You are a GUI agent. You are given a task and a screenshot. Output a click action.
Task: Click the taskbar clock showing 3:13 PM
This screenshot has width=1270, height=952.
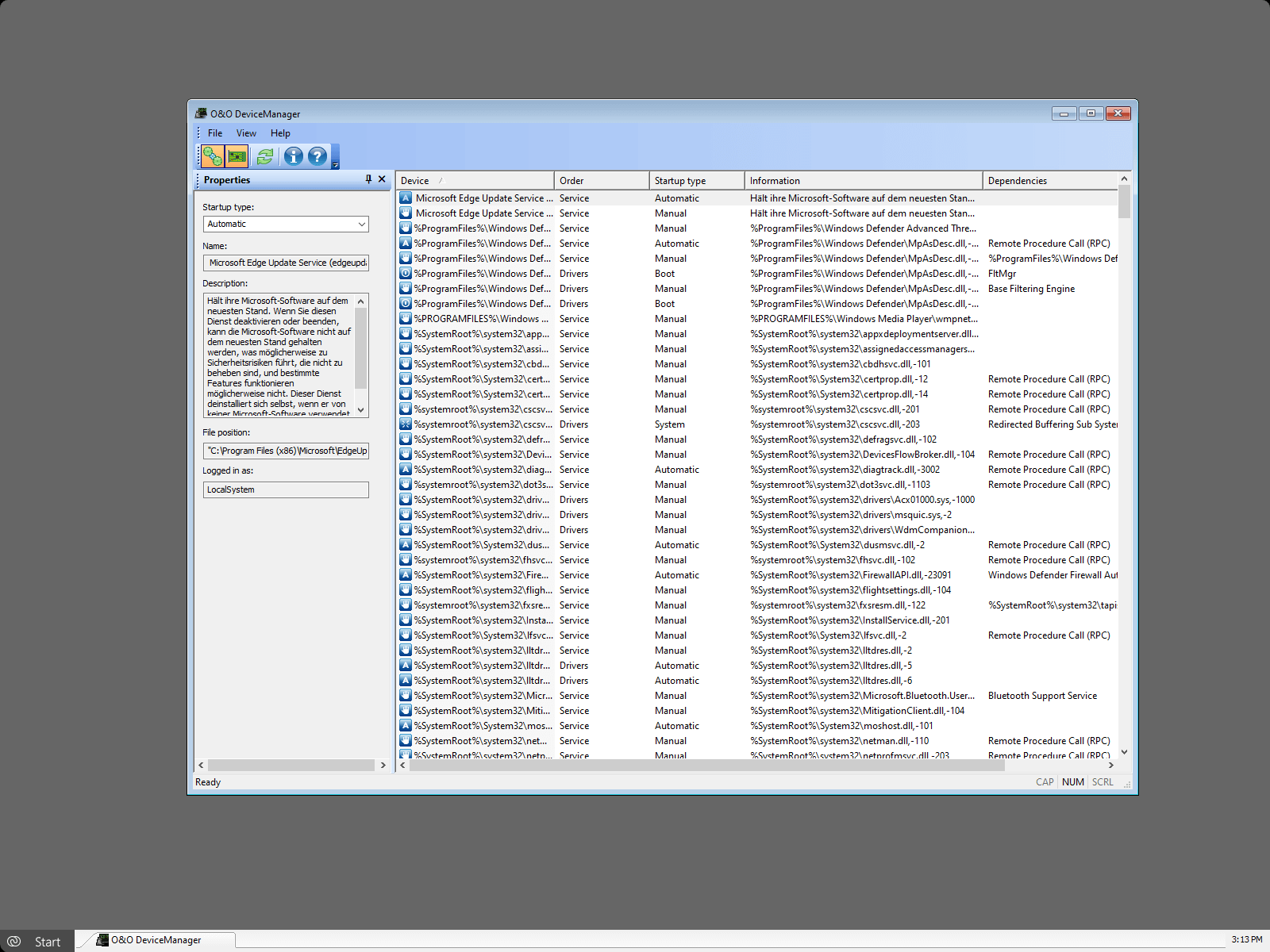(1246, 940)
